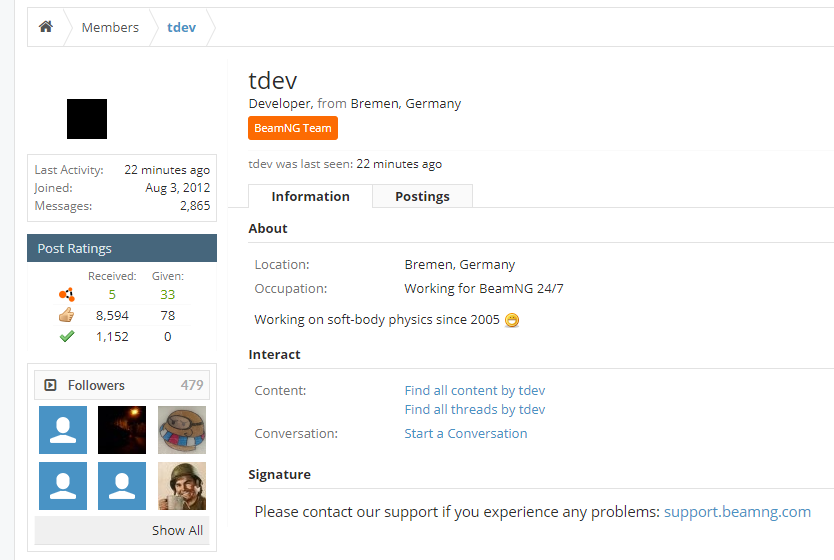The image size is (834, 560).
Task: Open the support.beamng.com link
Action: pos(737,512)
